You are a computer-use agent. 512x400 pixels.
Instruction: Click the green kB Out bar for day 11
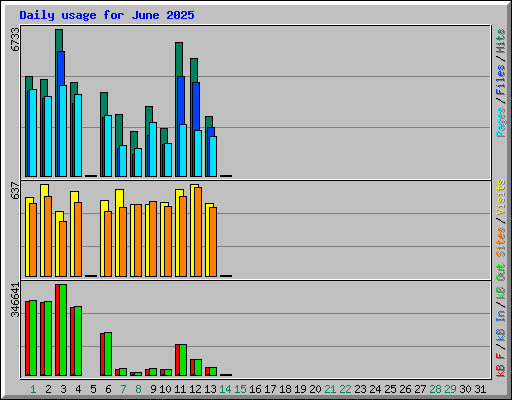(183, 360)
